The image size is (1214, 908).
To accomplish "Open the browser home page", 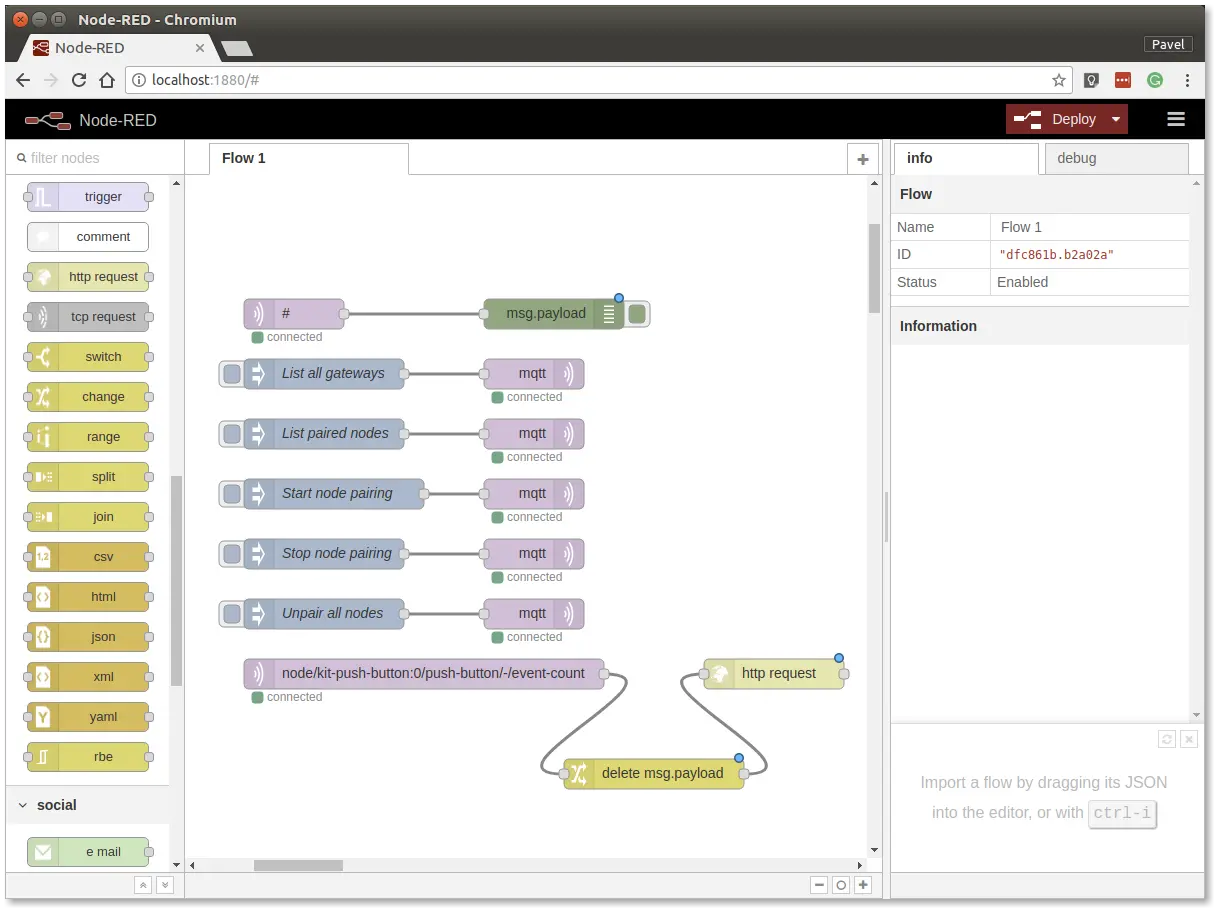I will pyautogui.click(x=107, y=80).
